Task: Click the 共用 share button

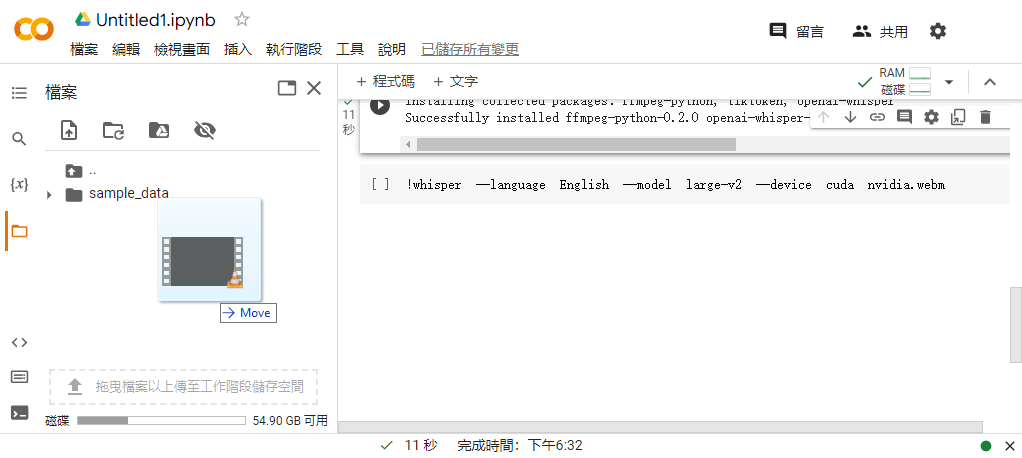Action: 880,31
